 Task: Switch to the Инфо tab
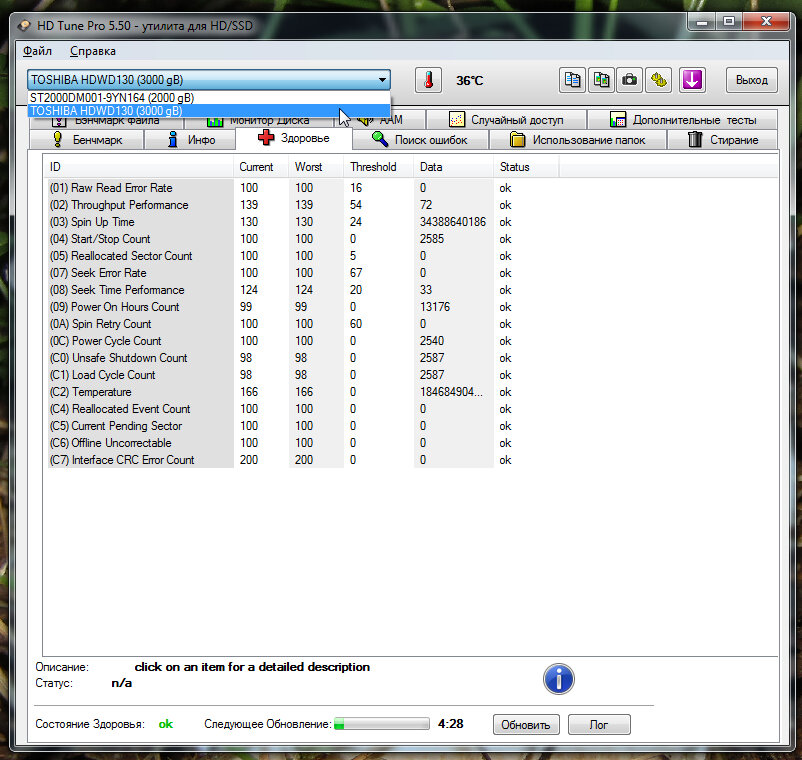click(x=190, y=140)
